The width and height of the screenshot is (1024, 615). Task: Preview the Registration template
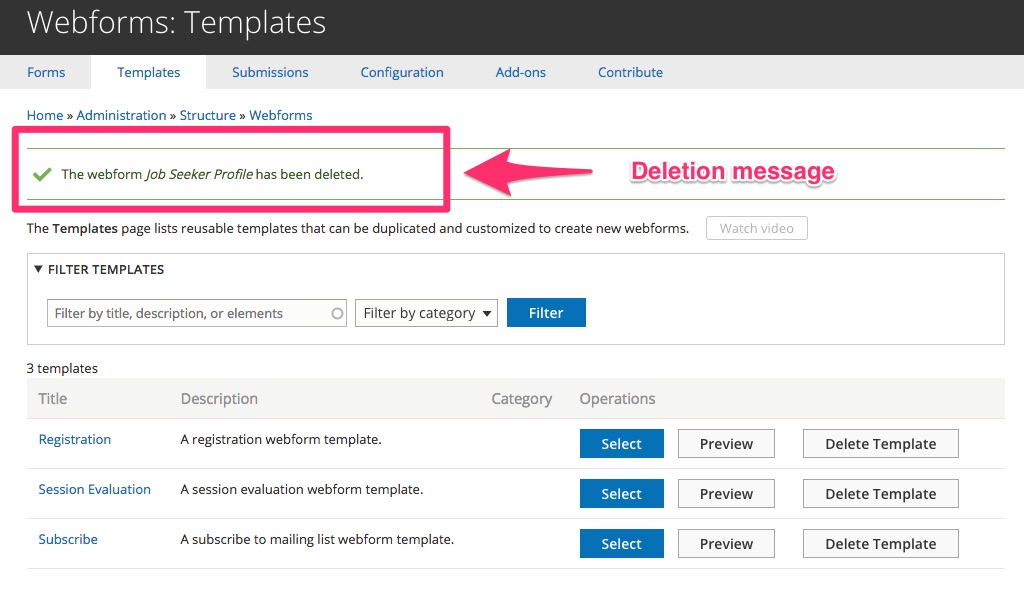click(726, 444)
